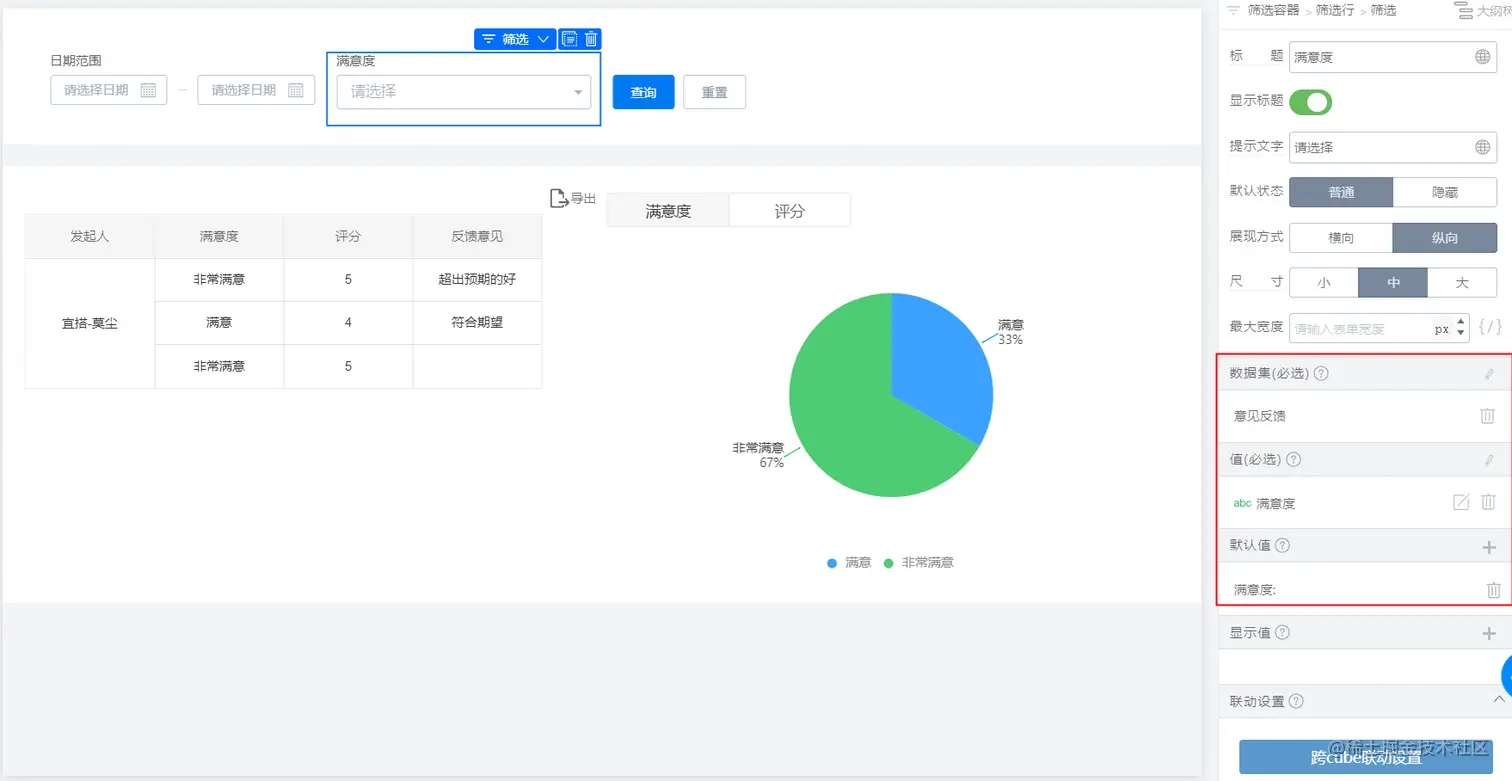Show help for 显示值

pyautogui.click(x=1282, y=632)
